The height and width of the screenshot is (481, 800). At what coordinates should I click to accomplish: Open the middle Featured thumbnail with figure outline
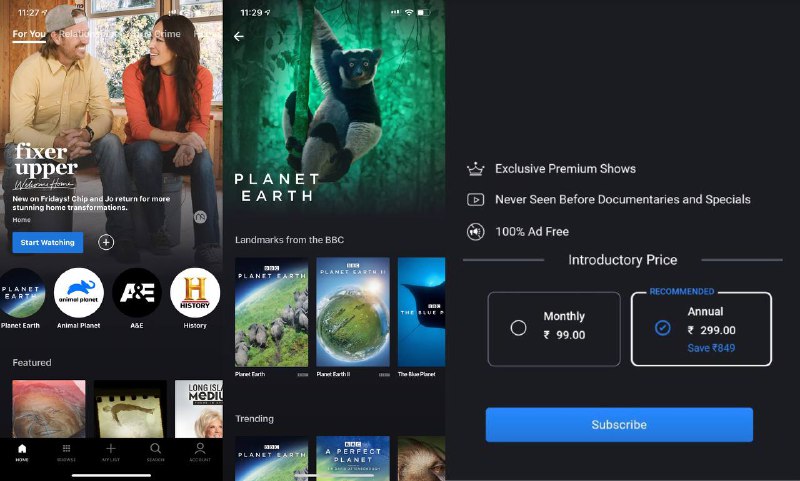(x=130, y=409)
